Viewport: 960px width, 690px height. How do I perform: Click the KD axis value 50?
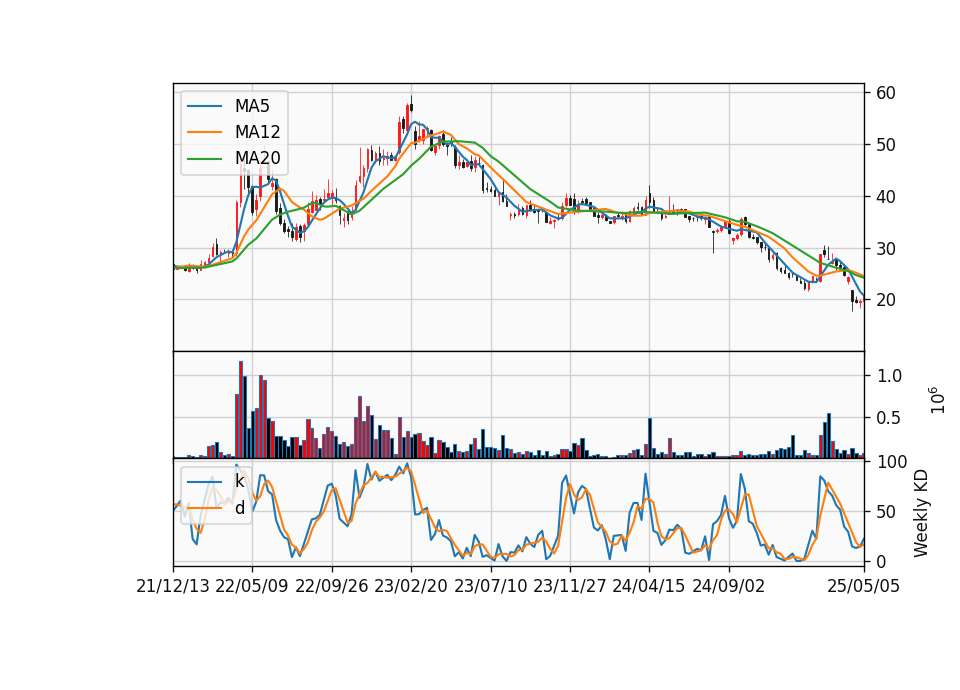[886, 512]
